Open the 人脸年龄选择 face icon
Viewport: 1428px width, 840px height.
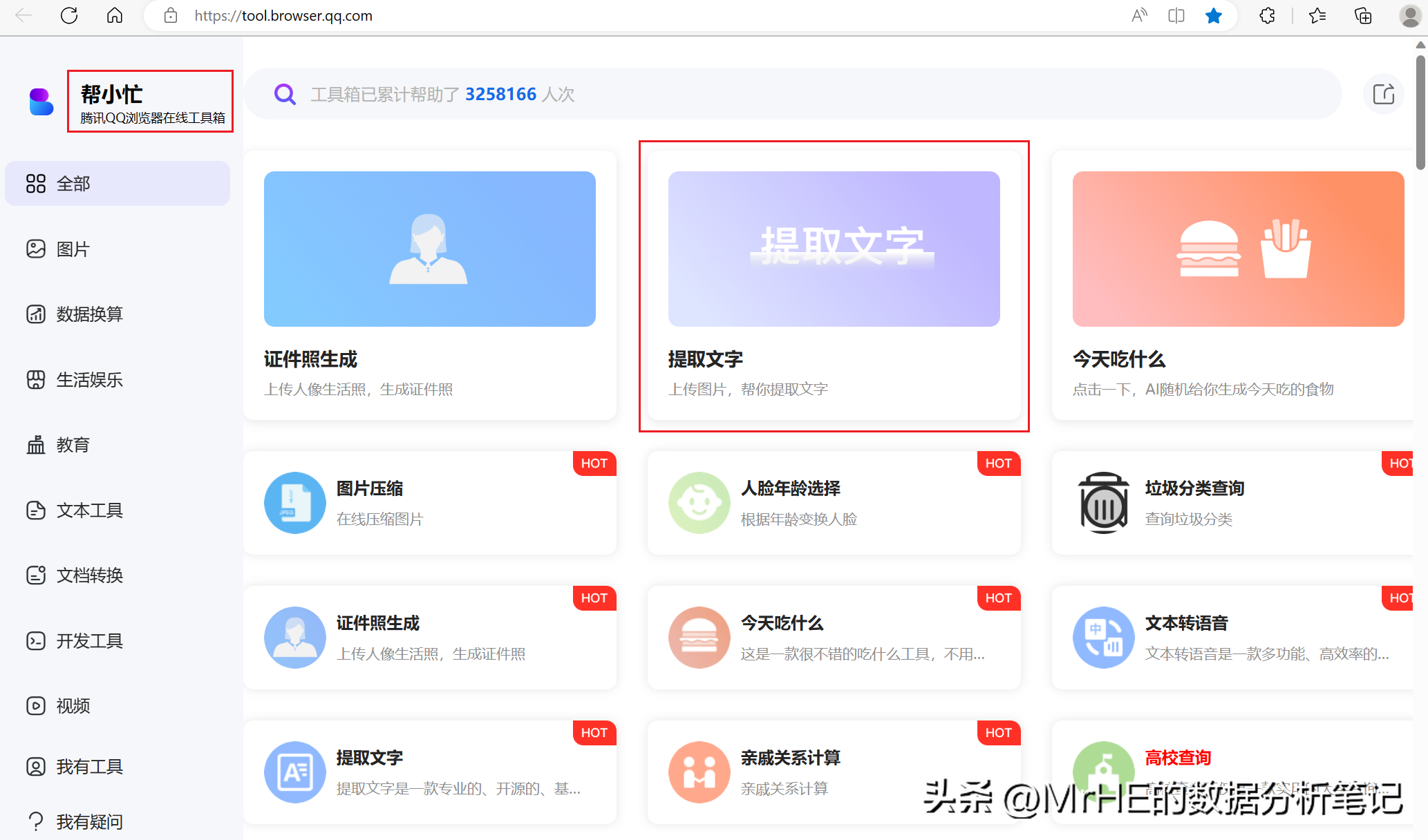699,503
